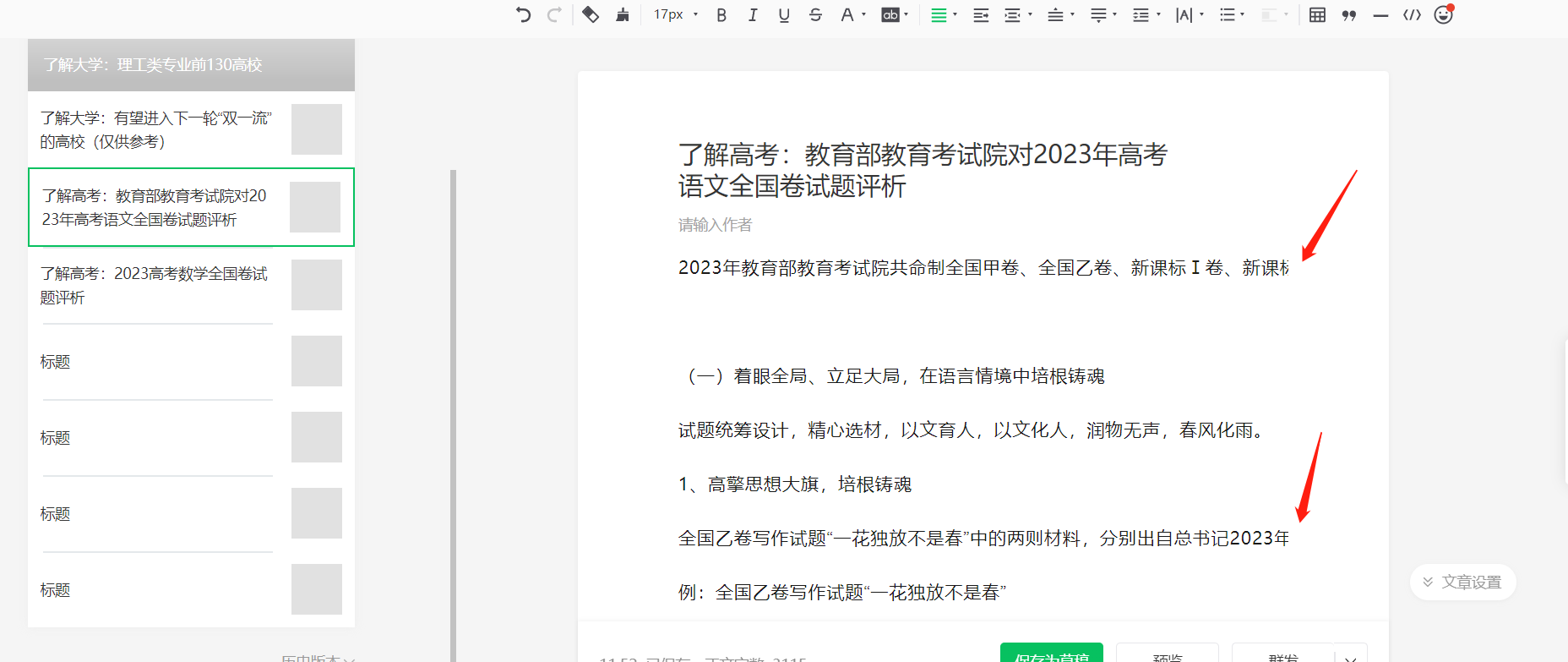The height and width of the screenshot is (662, 1568).
Task: Open article 有望进入下一轮"双一流"的高校
Action: (x=156, y=129)
